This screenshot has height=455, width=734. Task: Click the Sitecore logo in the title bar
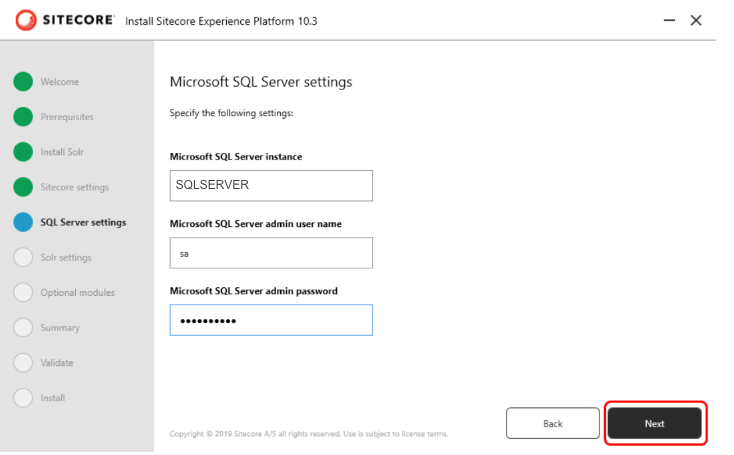coord(65,19)
